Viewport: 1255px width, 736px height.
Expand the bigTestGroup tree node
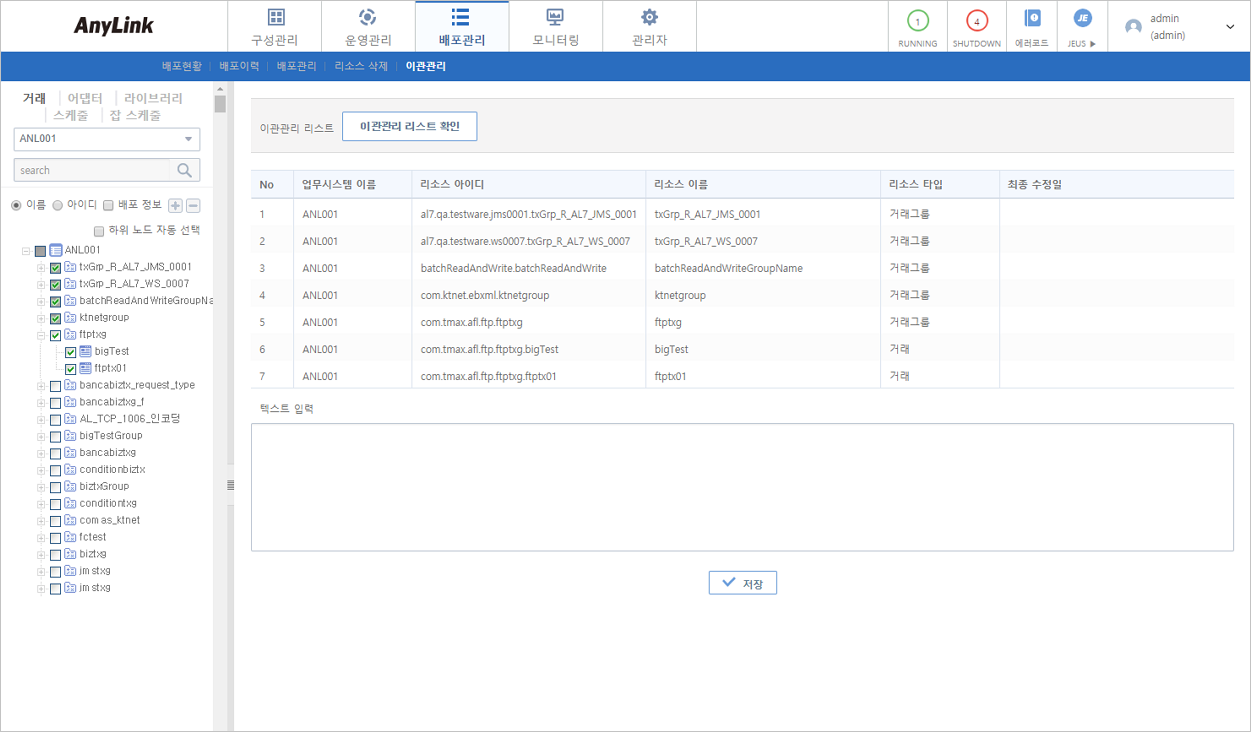tap(43, 435)
